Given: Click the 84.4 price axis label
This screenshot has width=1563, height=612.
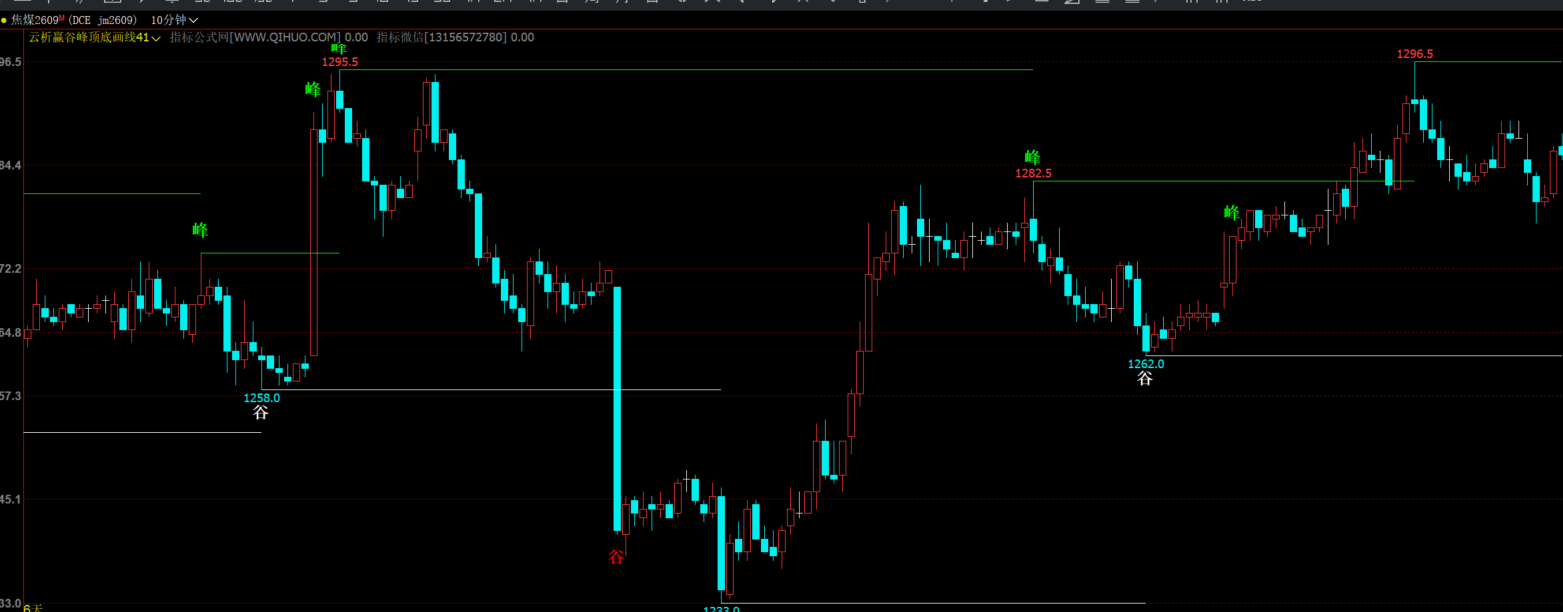Looking at the screenshot, I should 11,165.
